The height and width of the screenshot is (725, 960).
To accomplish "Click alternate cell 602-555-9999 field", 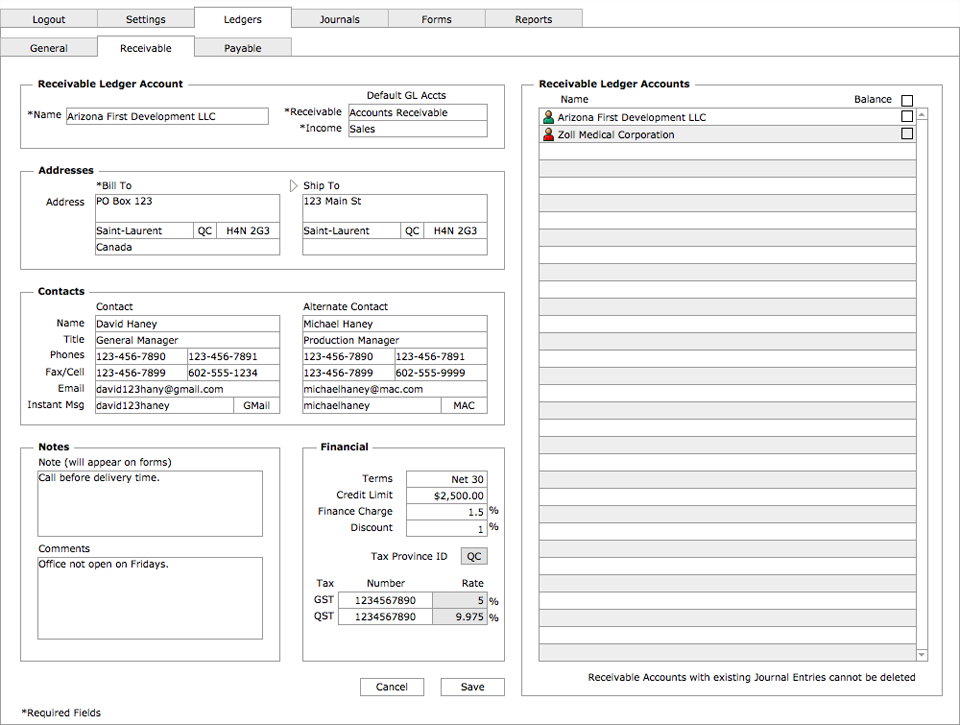I will [x=441, y=373].
